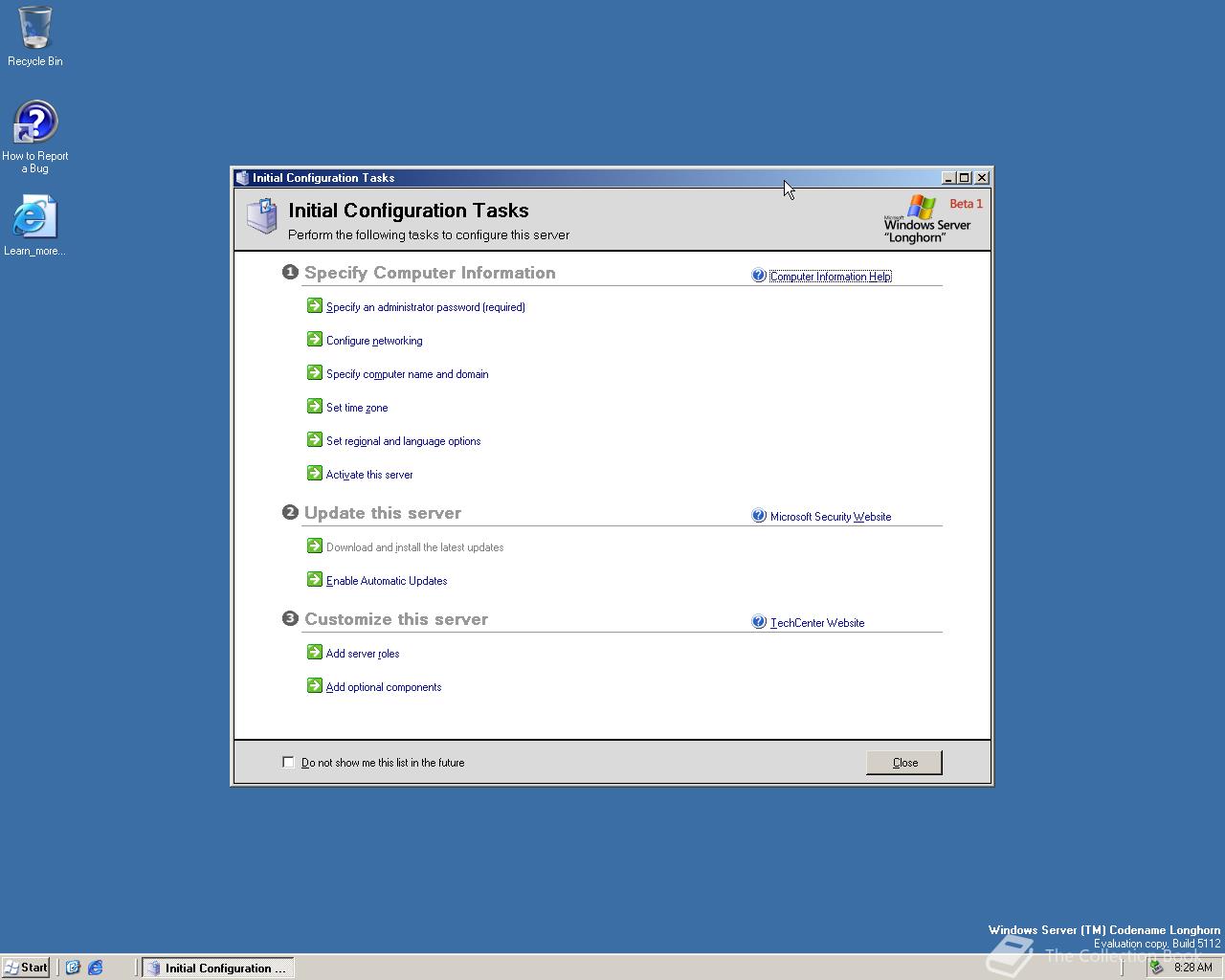The width and height of the screenshot is (1225, 980).
Task: Click green arrow beside Add server roles
Action: 315,652
